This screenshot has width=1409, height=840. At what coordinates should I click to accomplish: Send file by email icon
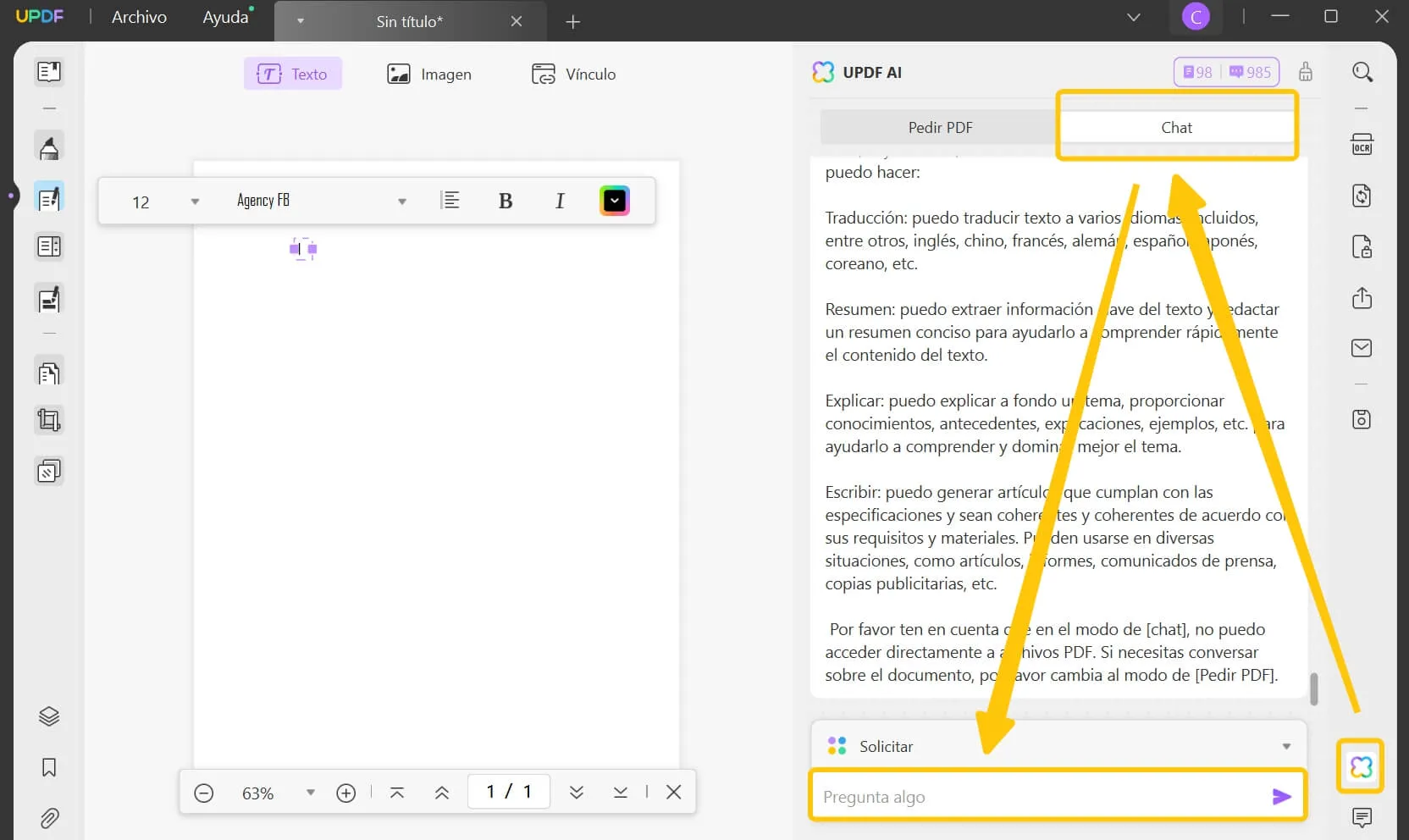tap(1362, 348)
